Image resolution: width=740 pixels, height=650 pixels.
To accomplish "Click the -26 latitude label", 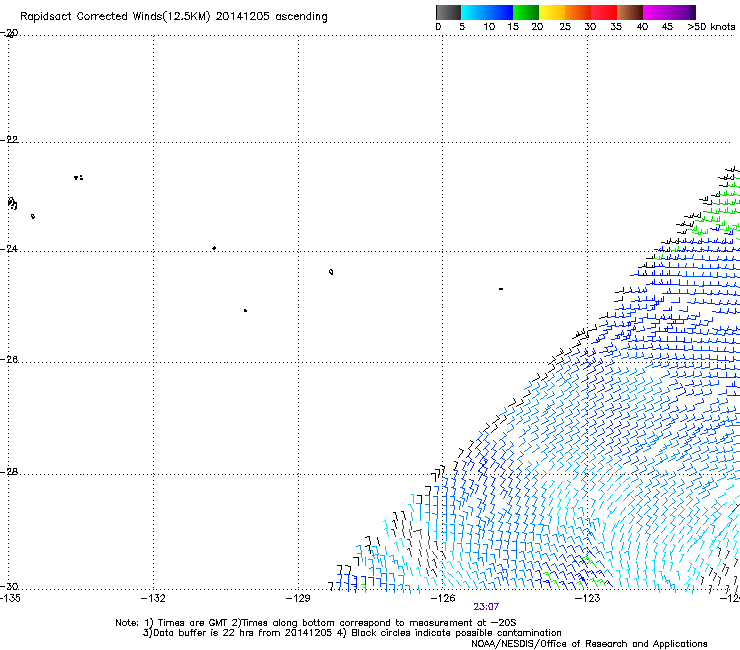I will coord(9,360).
